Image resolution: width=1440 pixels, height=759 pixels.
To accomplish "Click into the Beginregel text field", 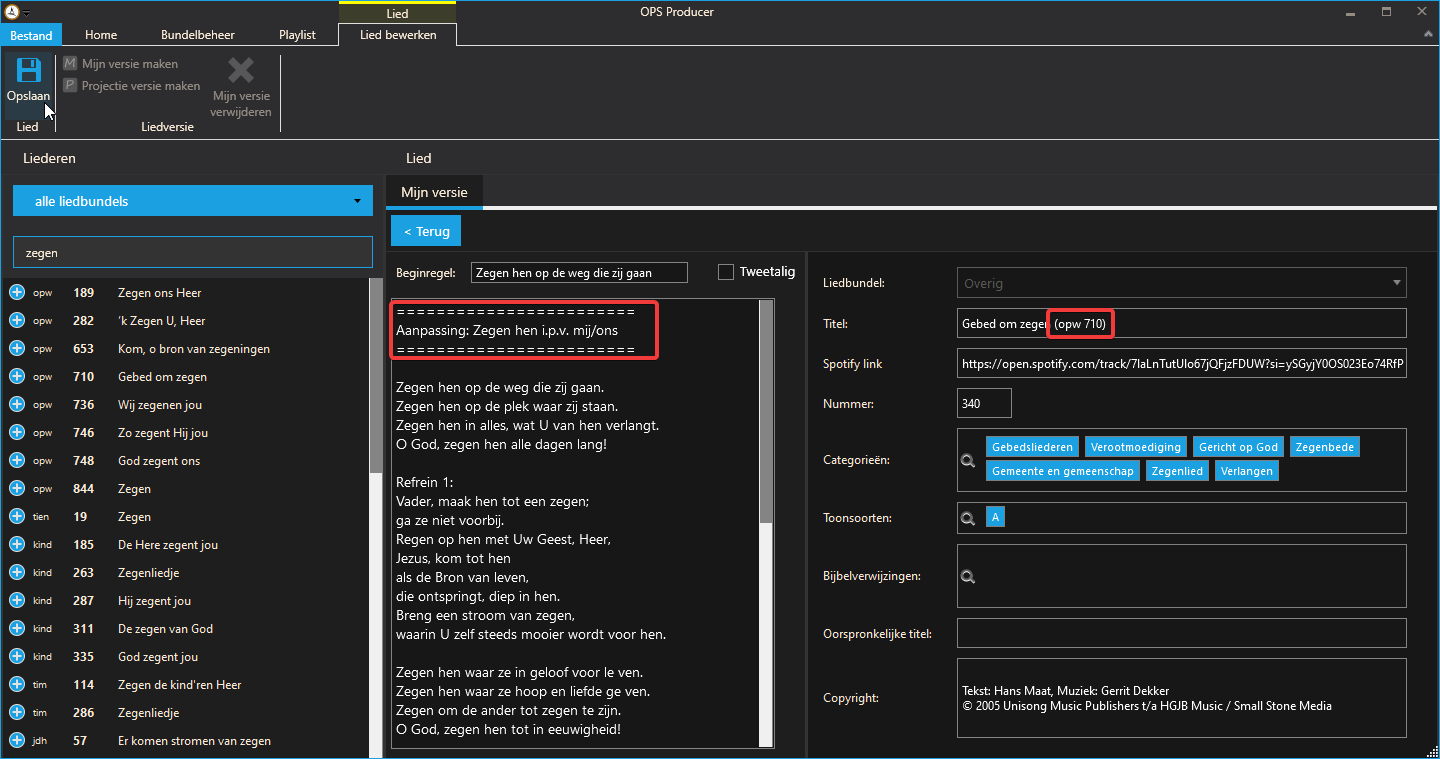I will coord(579,272).
